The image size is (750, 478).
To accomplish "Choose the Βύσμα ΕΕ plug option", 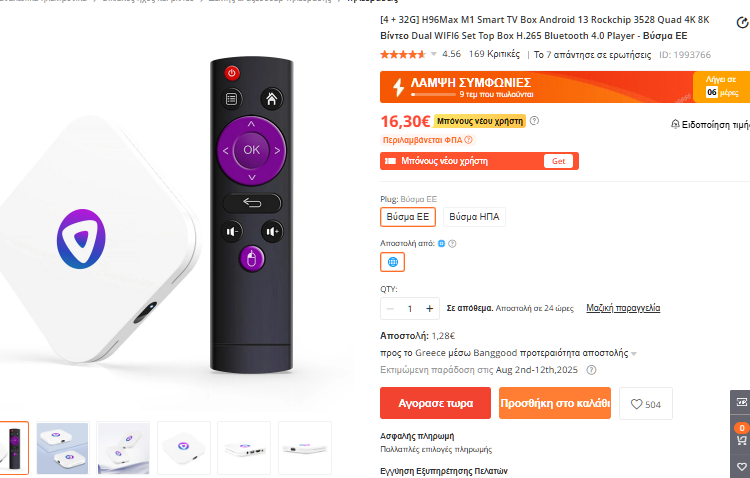I will (x=408, y=217).
